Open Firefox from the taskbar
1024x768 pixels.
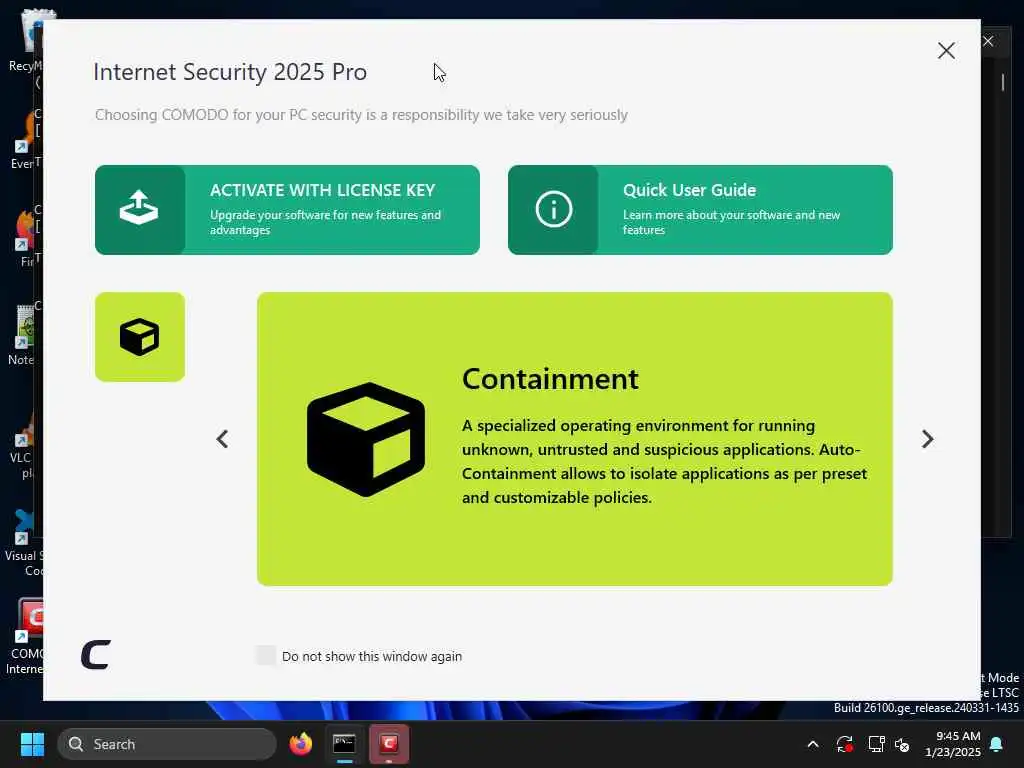click(300, 744)
